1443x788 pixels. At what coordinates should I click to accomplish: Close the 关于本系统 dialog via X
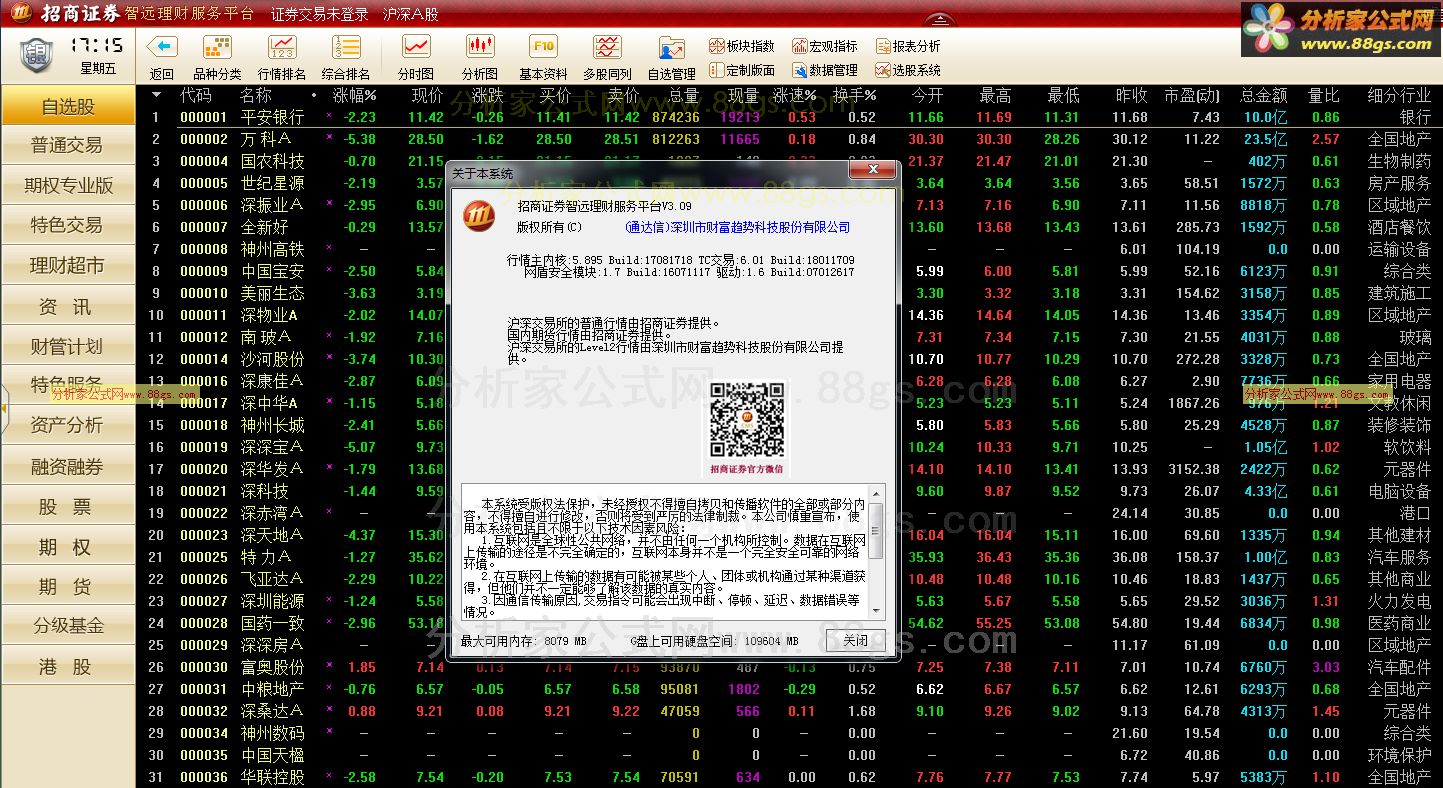click(872, 171)
